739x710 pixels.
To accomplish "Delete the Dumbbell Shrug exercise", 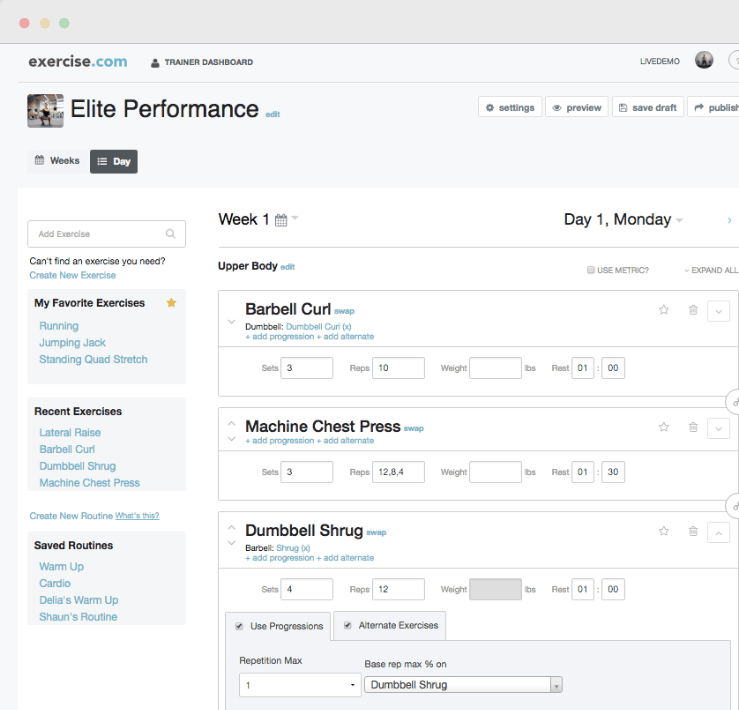I will (693, 531).
